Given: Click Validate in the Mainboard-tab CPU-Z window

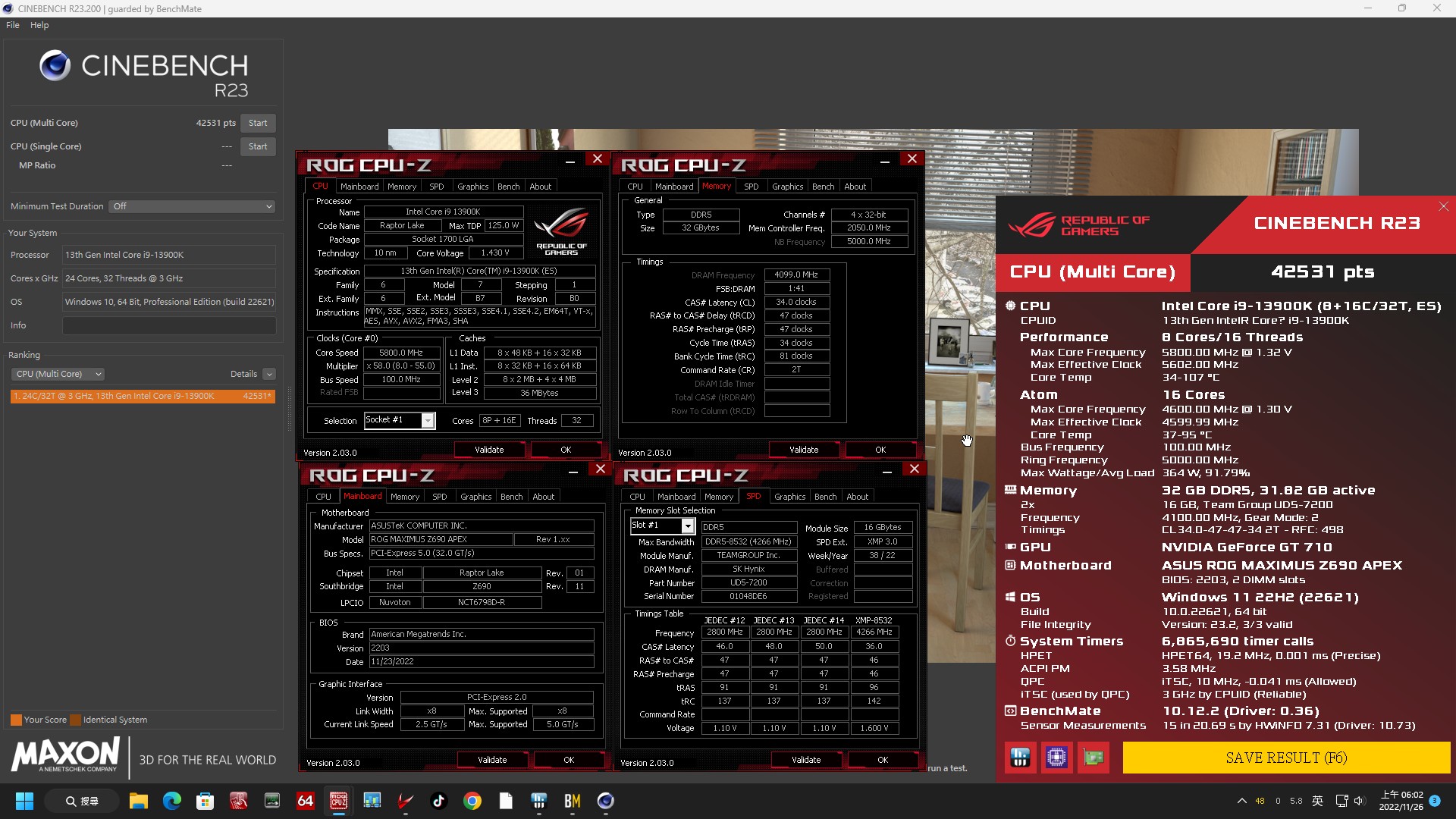Looking at the screenshot, I should click(x=492, y=760).
